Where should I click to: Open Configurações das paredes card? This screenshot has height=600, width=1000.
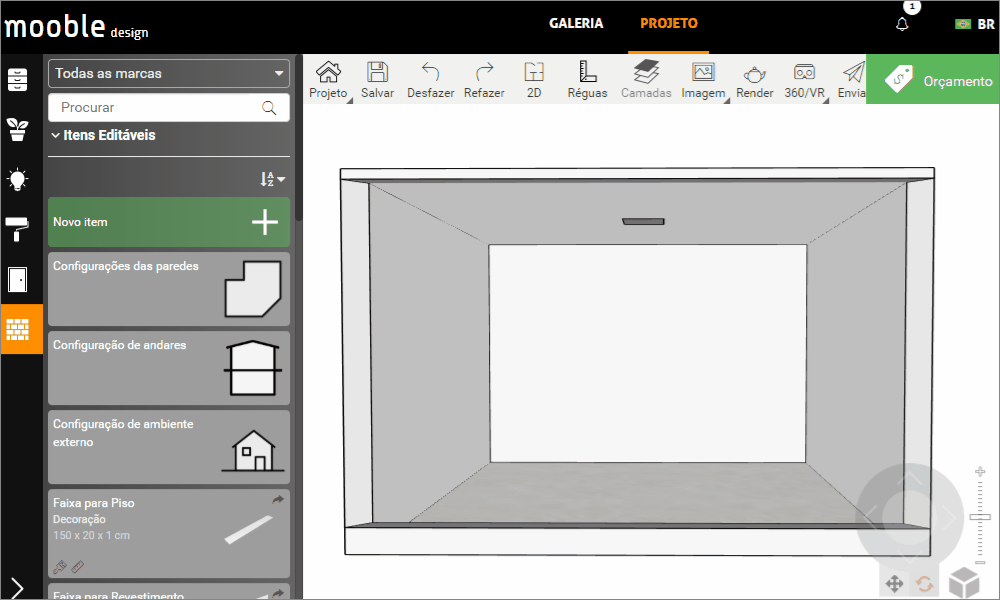click(169, 289)
